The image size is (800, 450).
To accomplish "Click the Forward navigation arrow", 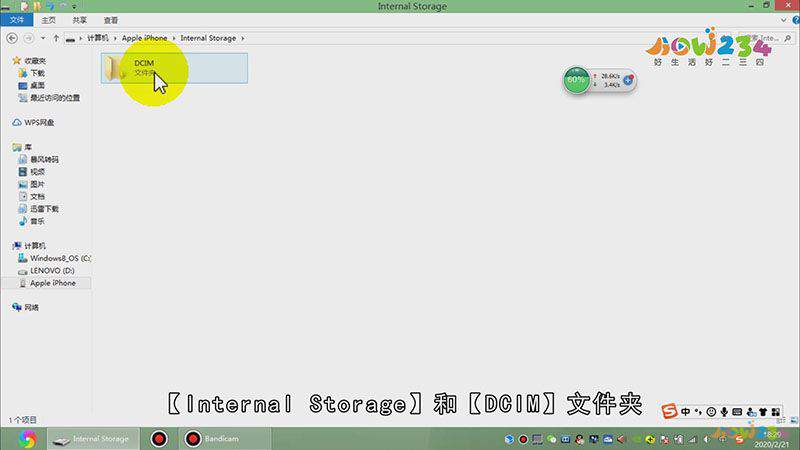I will click(29, 38).
